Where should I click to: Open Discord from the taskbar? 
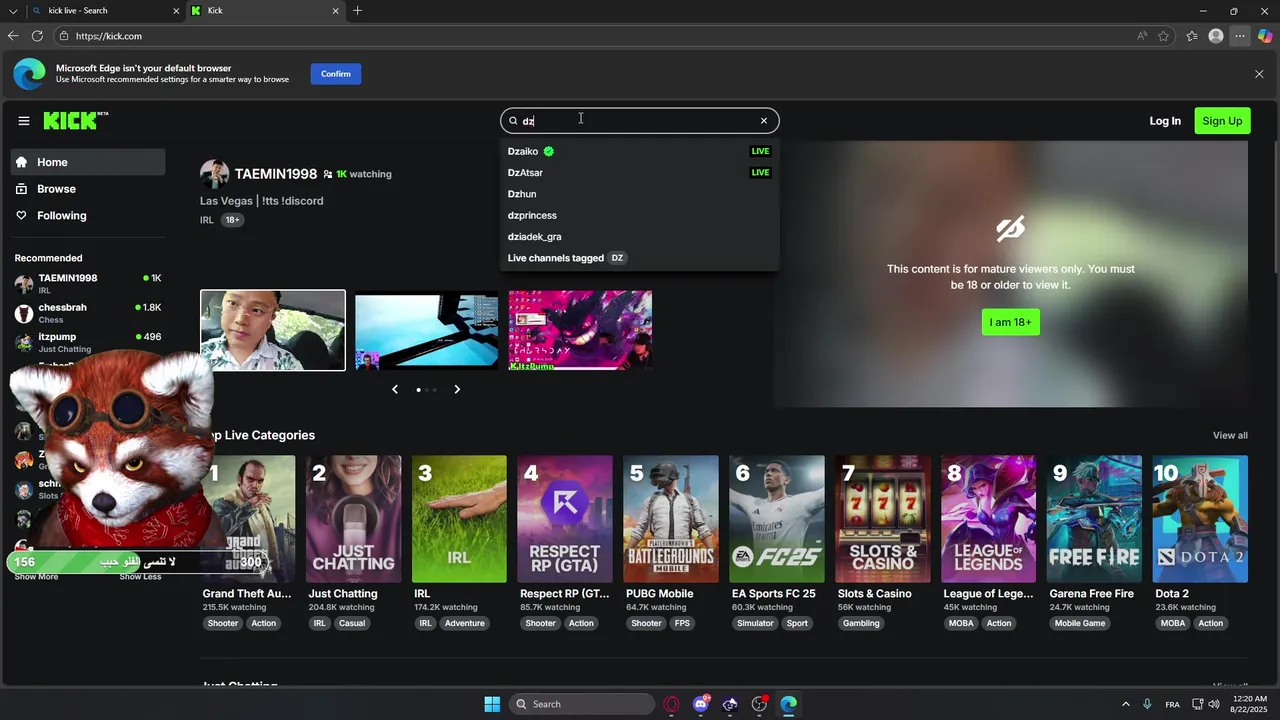(x=701, y=704)
